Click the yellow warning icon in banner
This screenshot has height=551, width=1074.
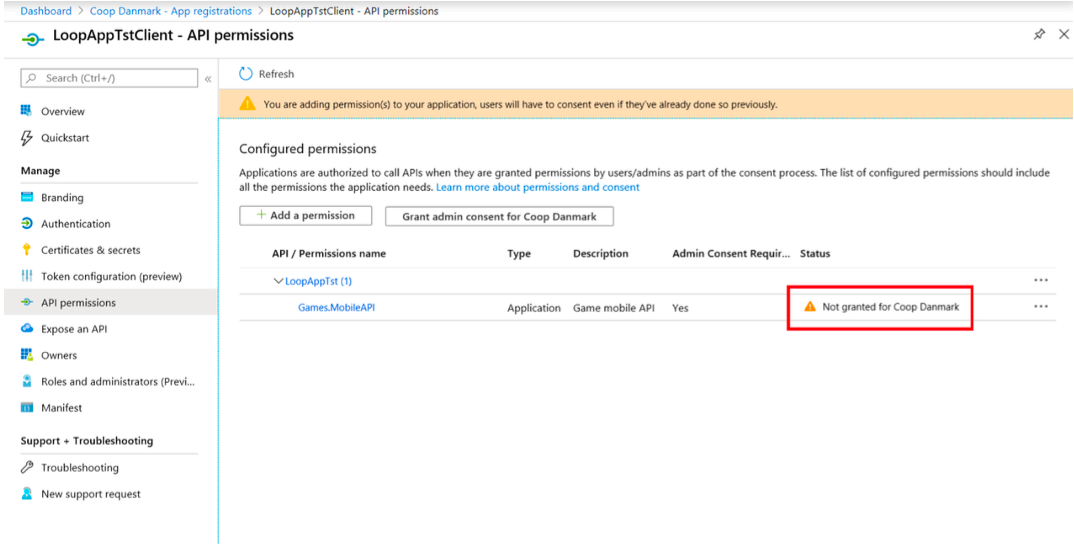247,104
